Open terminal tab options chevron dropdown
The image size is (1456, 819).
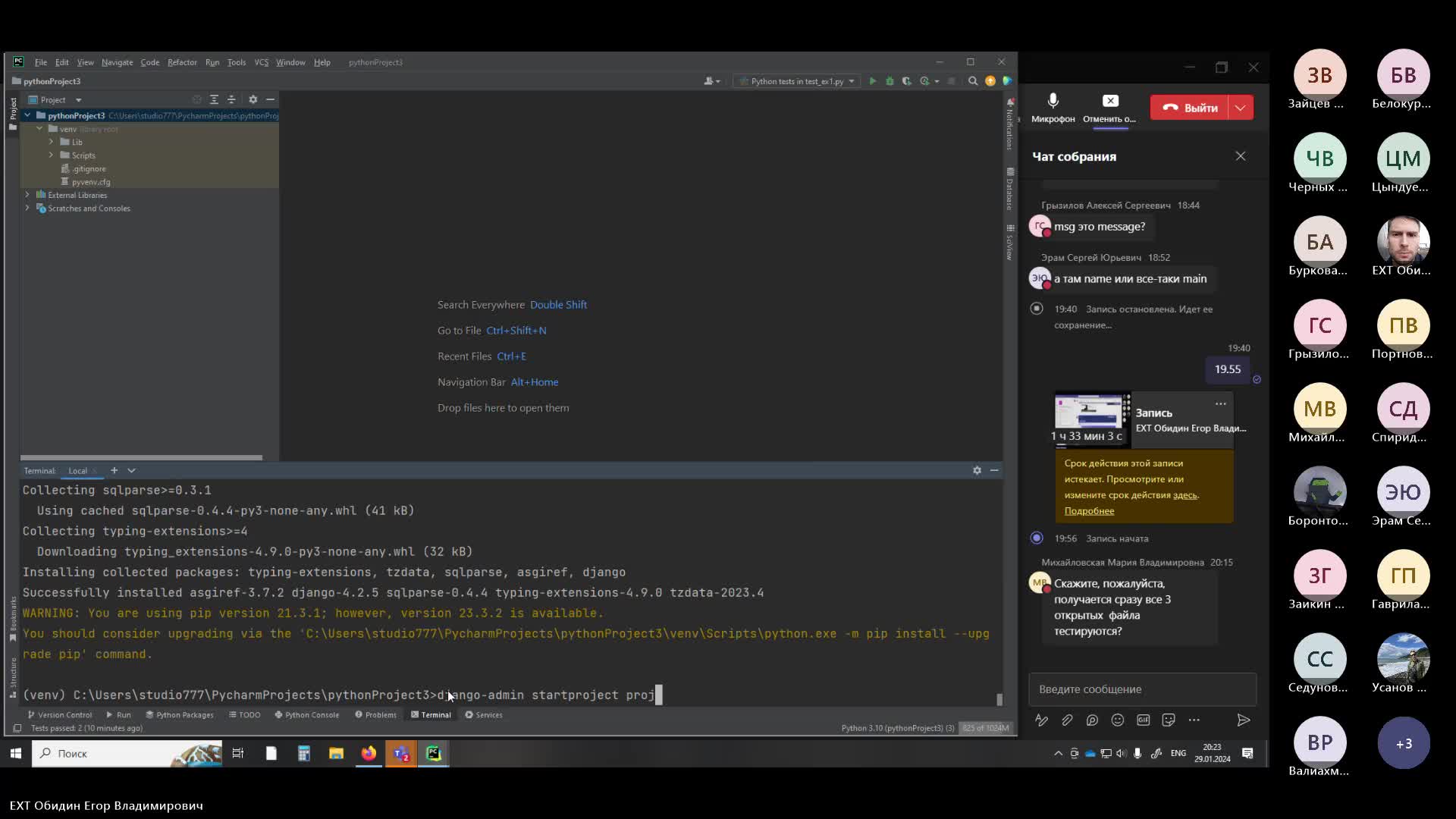click(131, 470)
